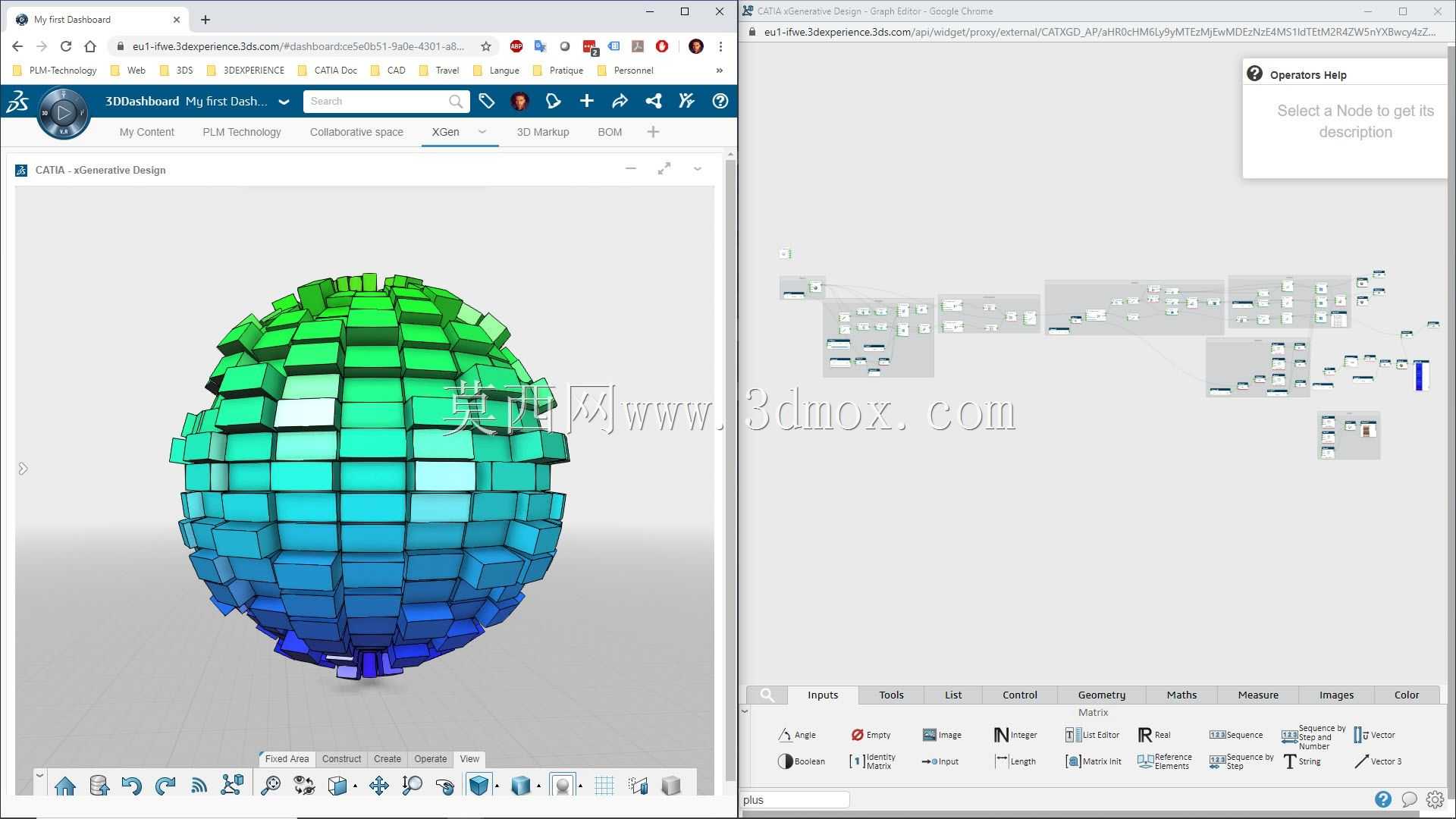Open the Maths operators tab
The image size is (1456, 819).
point(1181,695)
